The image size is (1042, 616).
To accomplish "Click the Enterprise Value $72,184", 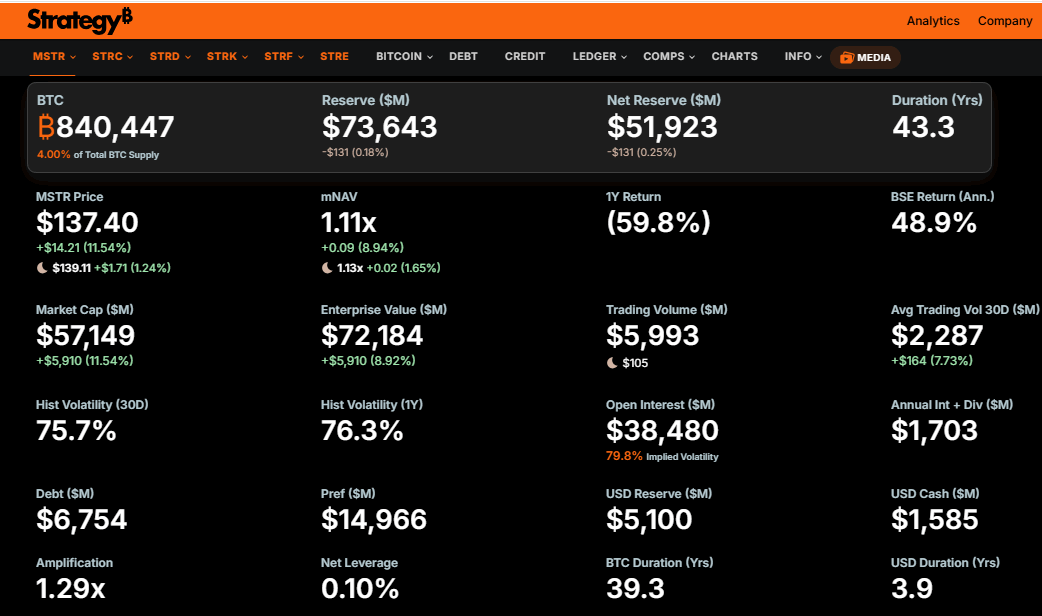I will pos(371,335).
